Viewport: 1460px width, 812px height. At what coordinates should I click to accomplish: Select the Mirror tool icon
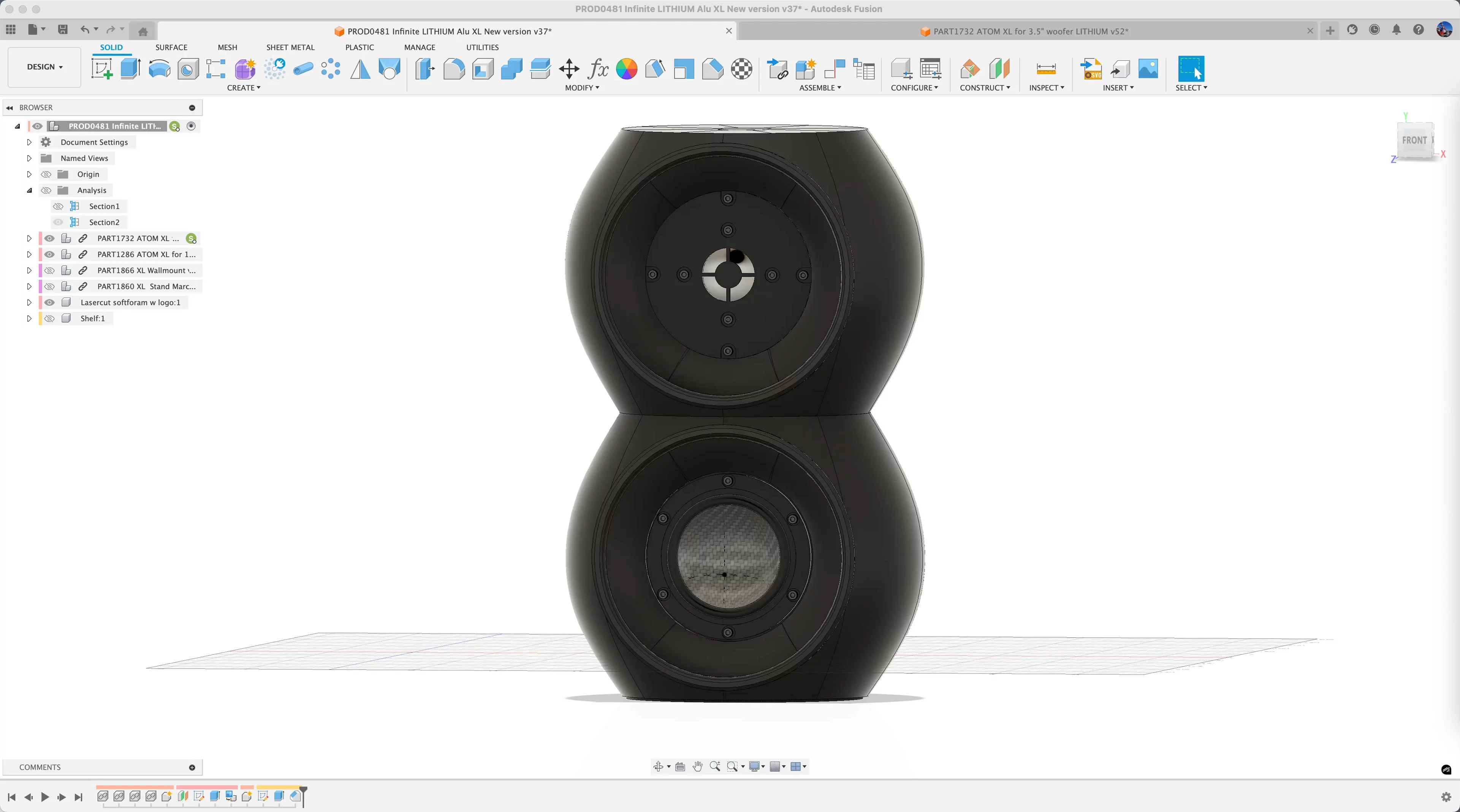(360, 69)
